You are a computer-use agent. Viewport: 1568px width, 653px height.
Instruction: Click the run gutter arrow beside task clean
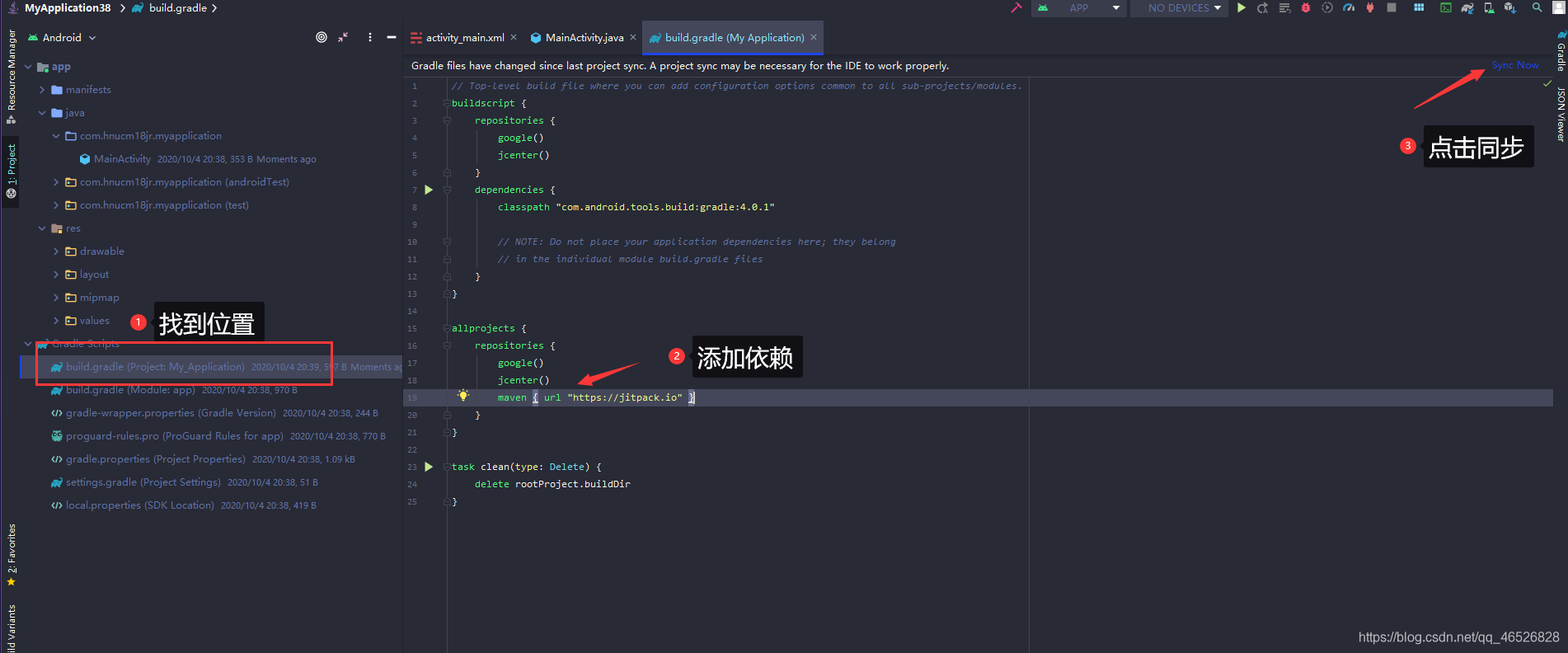(429, 467)
